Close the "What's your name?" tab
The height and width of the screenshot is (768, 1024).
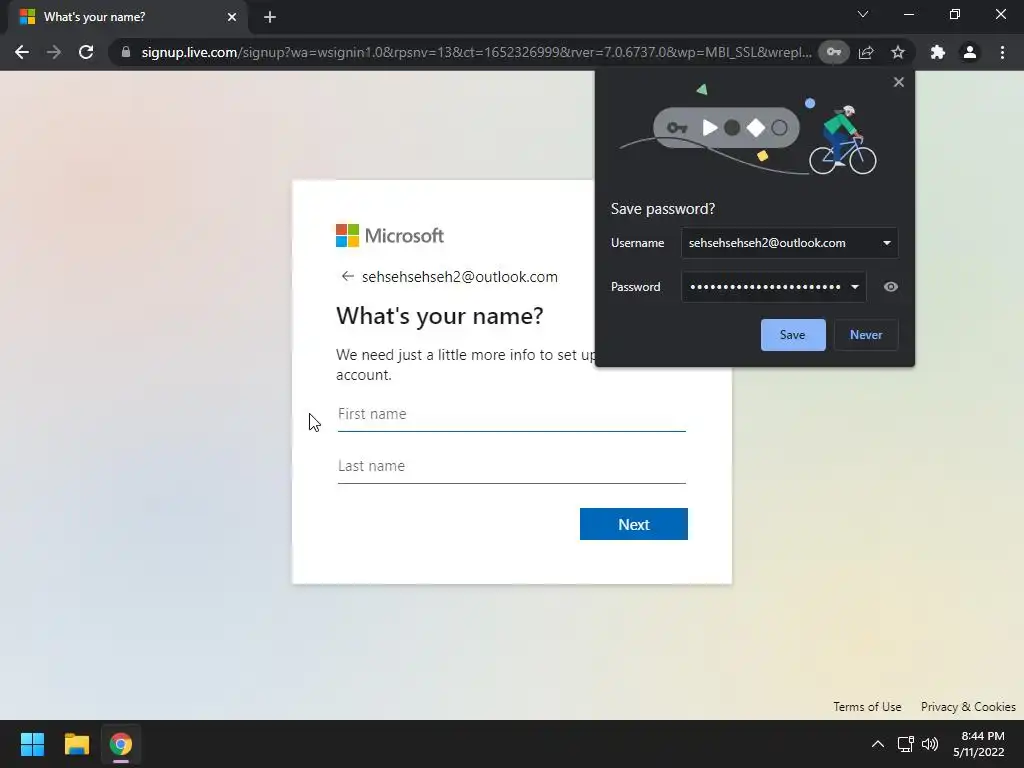(232, 17)
